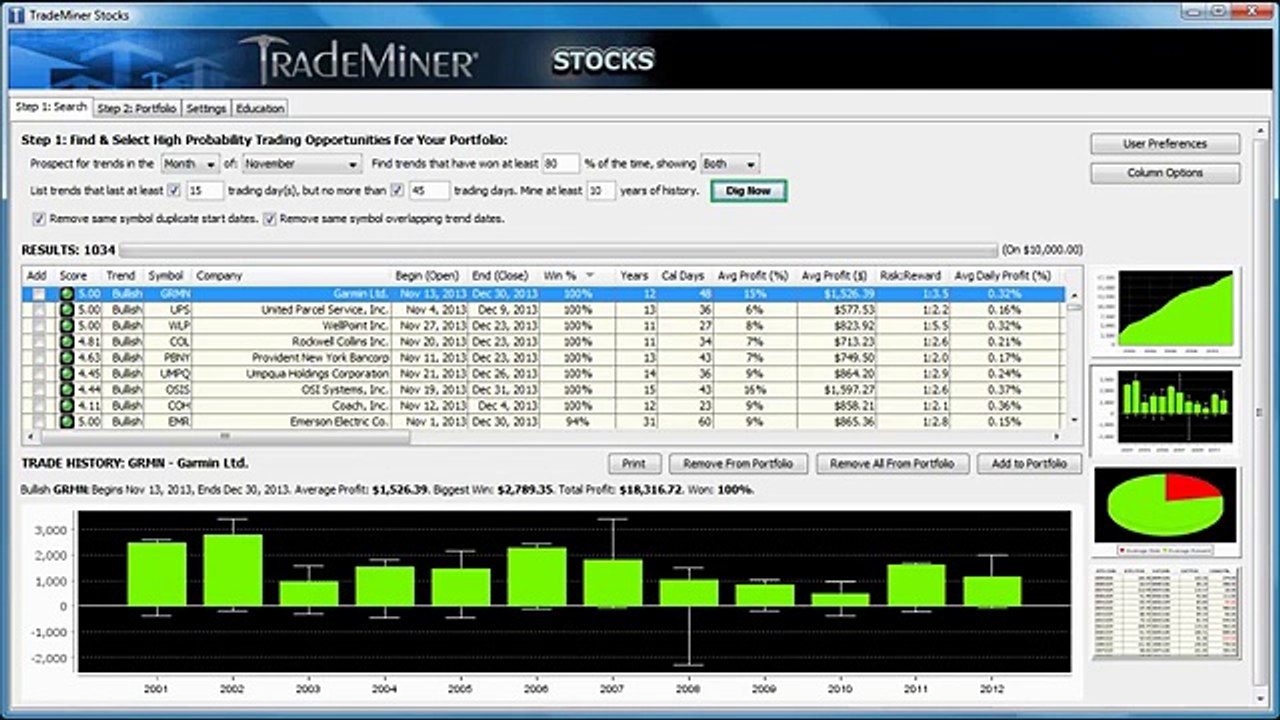Click the results table scroll-down arrow

click(x=1075, y=420)
